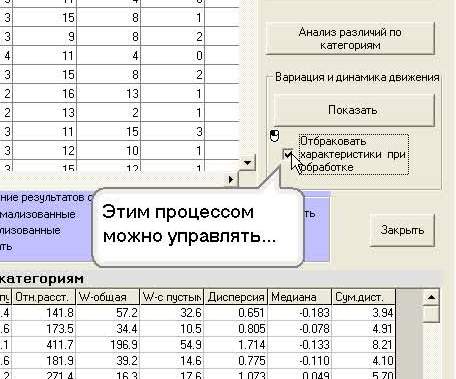Click the cell with value 1.714
456x379 pixels.
click(x=235, y=345)
